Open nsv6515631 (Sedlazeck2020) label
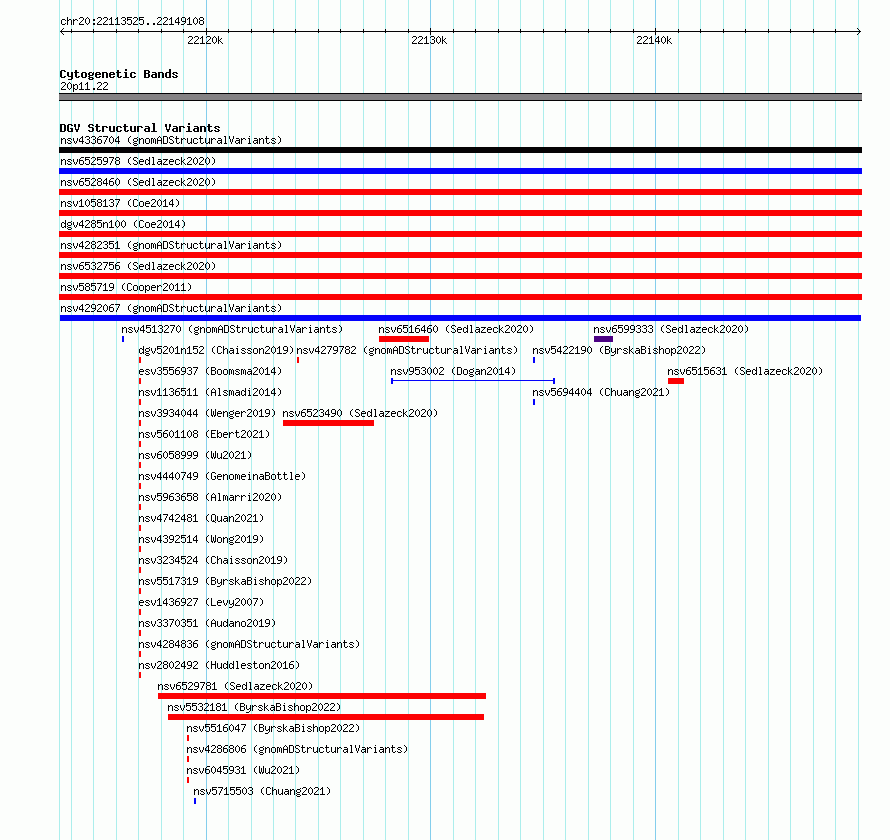Image resolution: width=890 pixels, height=840 pixels. point(745,371)
